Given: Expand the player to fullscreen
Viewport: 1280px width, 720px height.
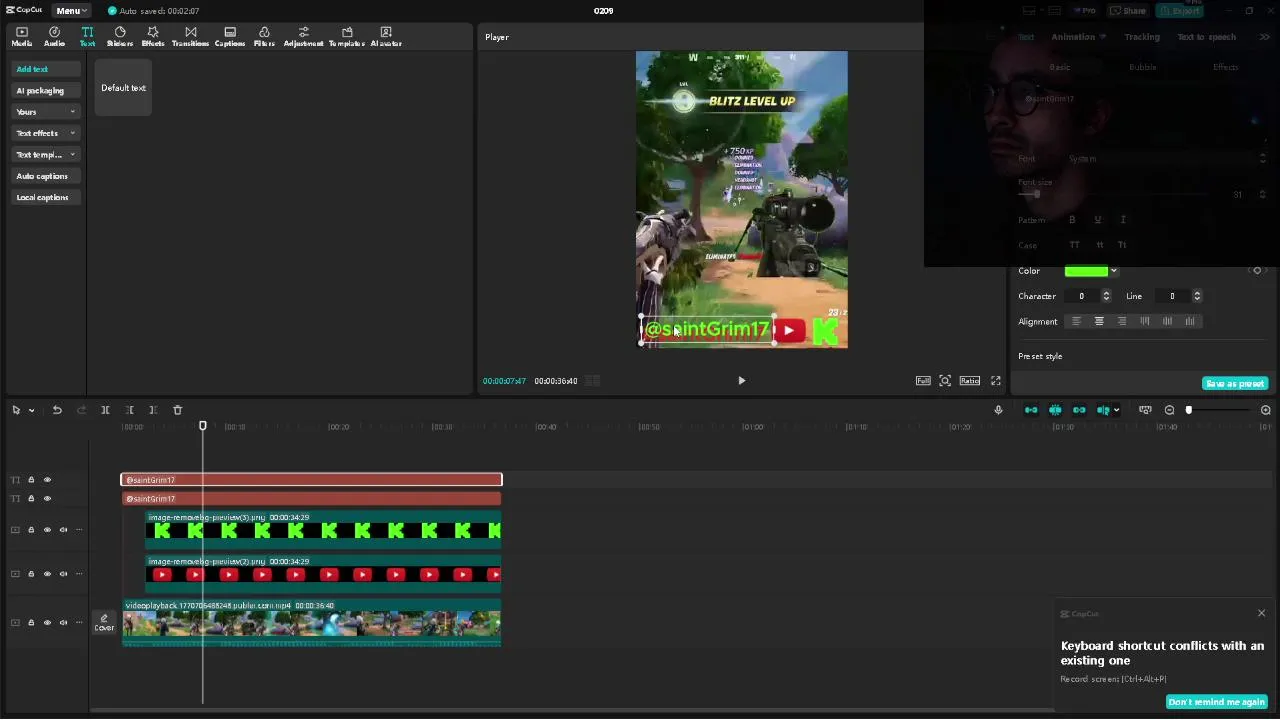Looking at the screenshot, I should pyautogui.click(x=996, y=381).
